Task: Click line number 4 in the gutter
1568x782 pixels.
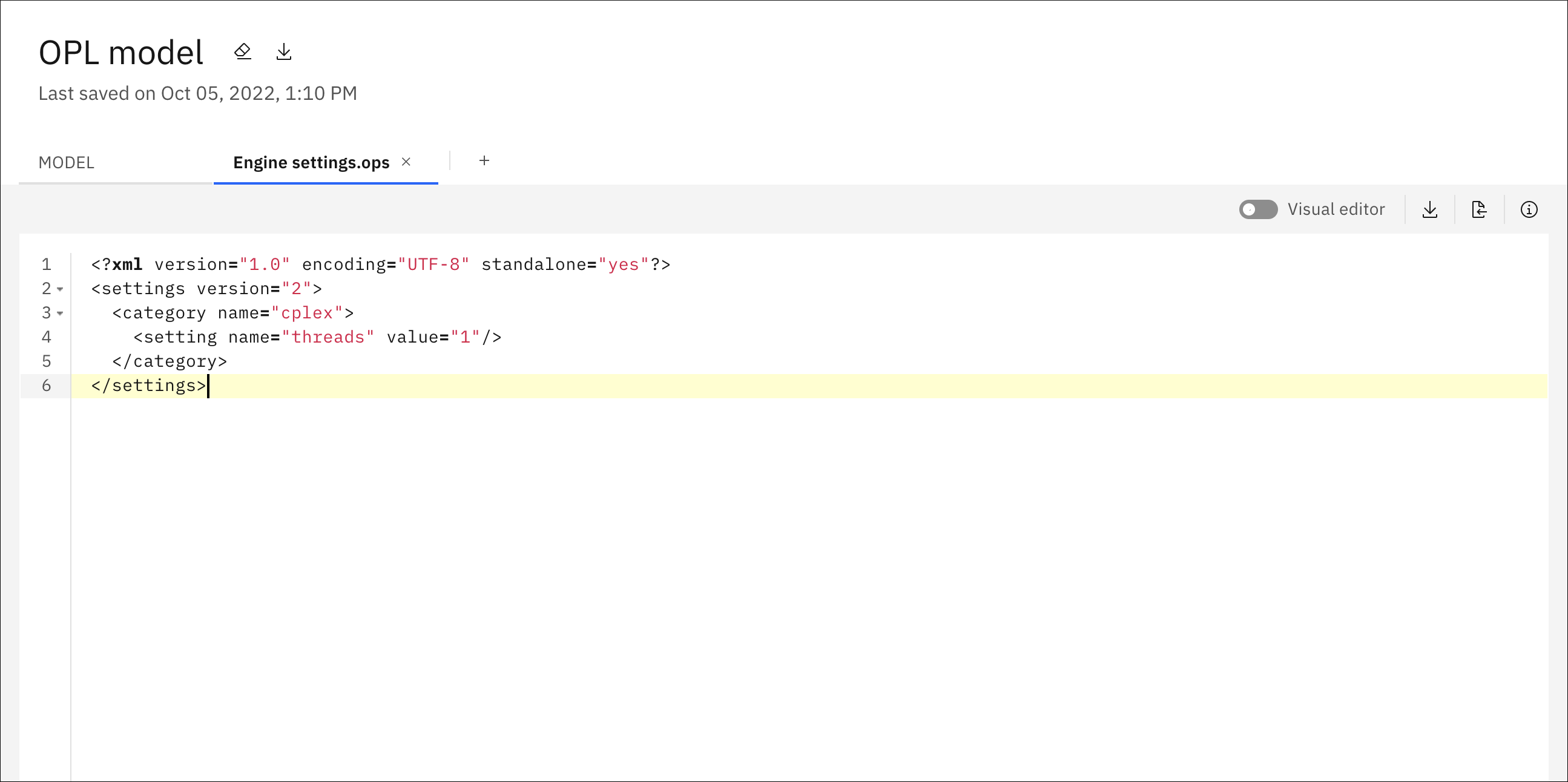Action: [x=46, y=337]
